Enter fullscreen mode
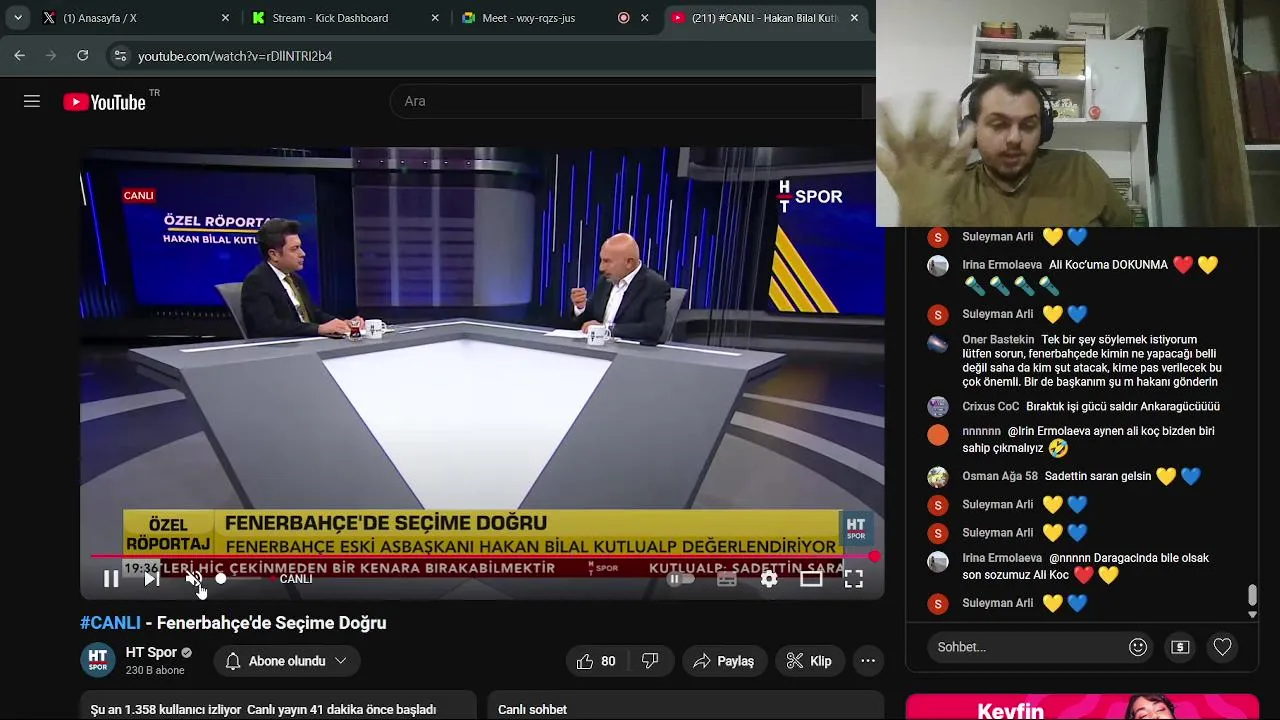1280x720 pixels. (x=853, y=579)
